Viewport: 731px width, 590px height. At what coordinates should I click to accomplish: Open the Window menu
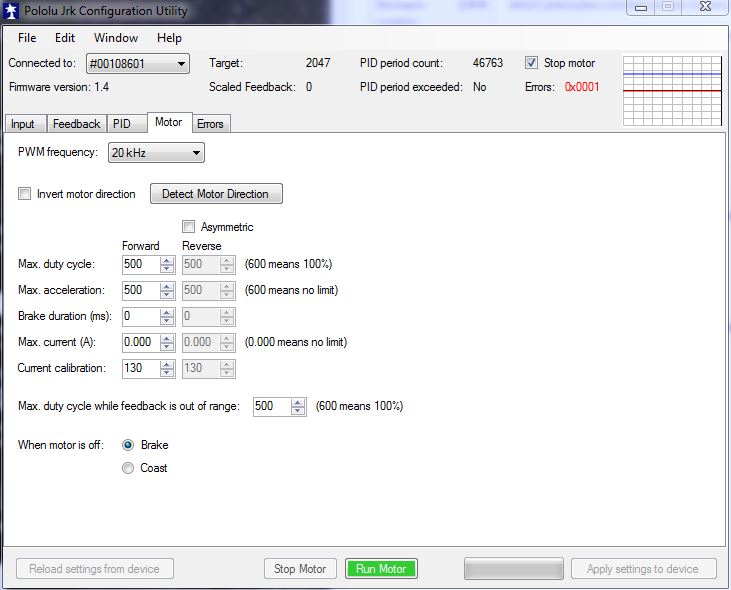(116, 38)
